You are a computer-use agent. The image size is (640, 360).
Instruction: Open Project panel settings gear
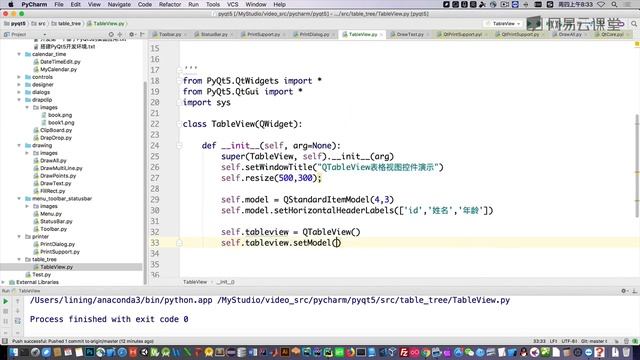tap(131, 35)
